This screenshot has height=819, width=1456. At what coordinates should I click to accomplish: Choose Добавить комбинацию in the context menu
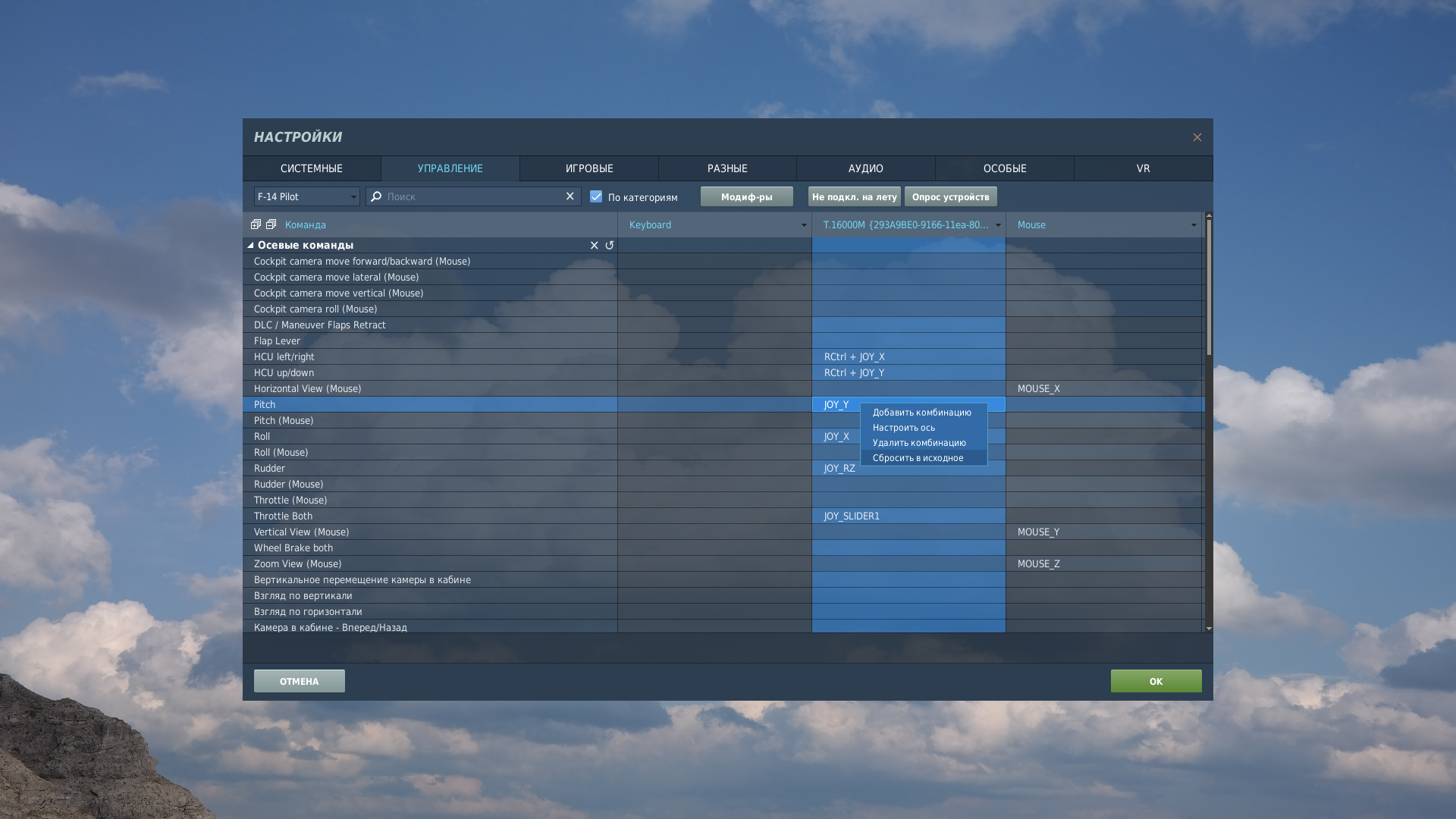pos(924,413)
